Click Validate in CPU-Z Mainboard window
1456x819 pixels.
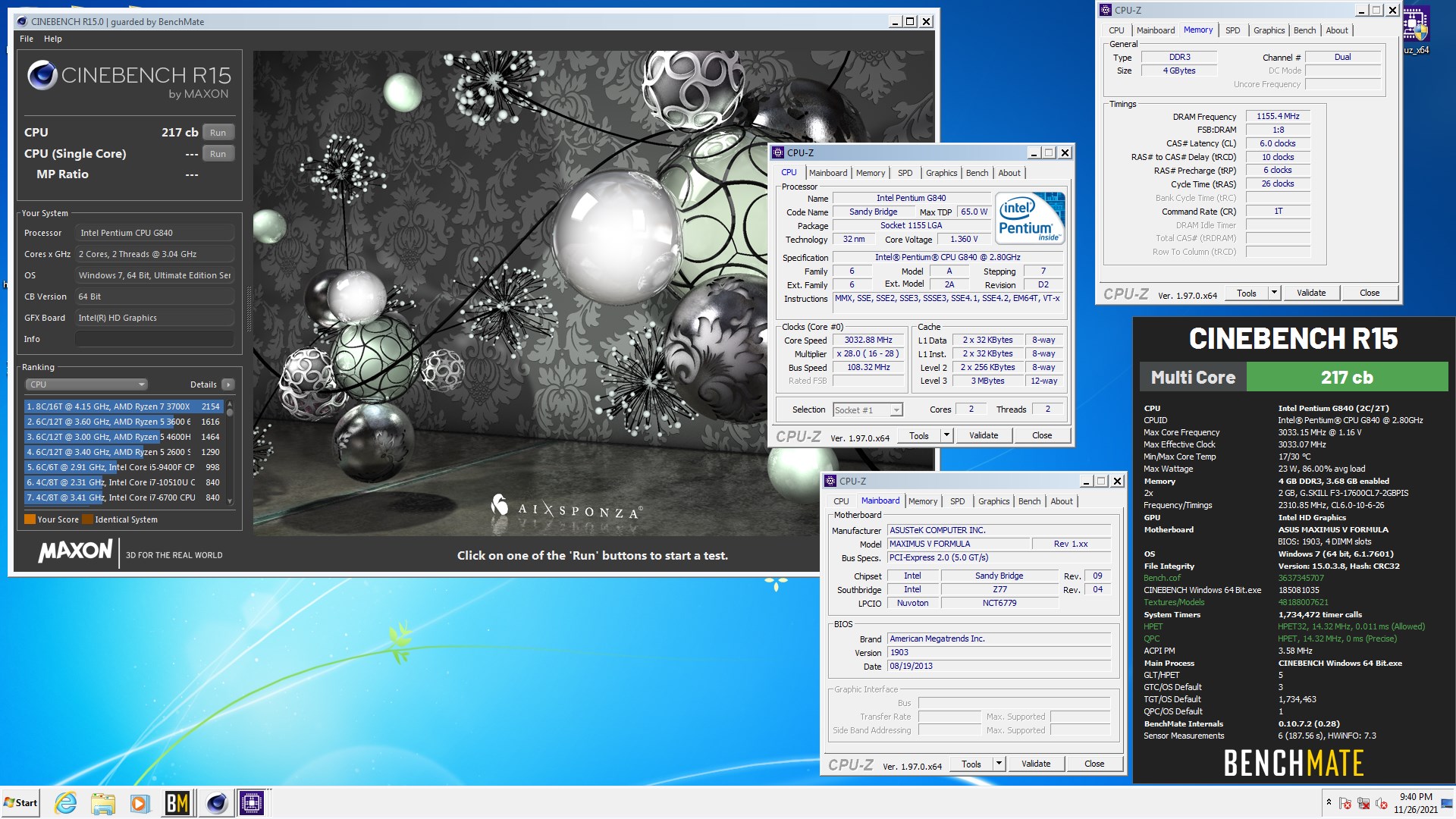click(x=1036, y=764)
